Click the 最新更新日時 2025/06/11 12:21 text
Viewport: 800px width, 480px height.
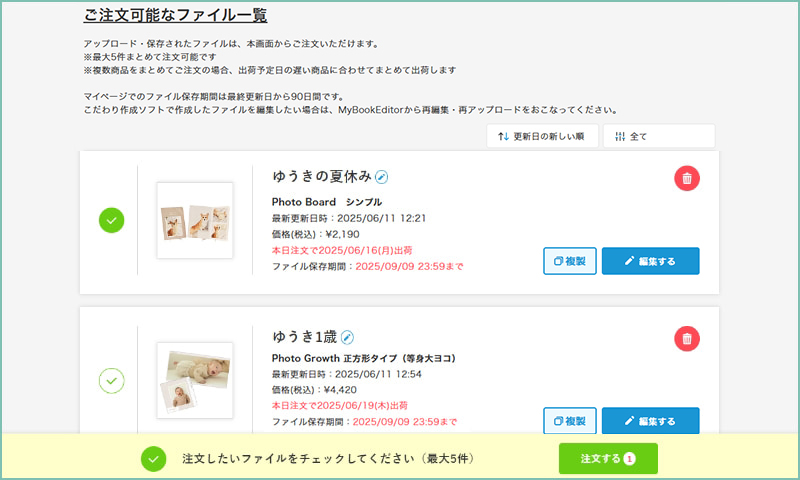(349, 218)
